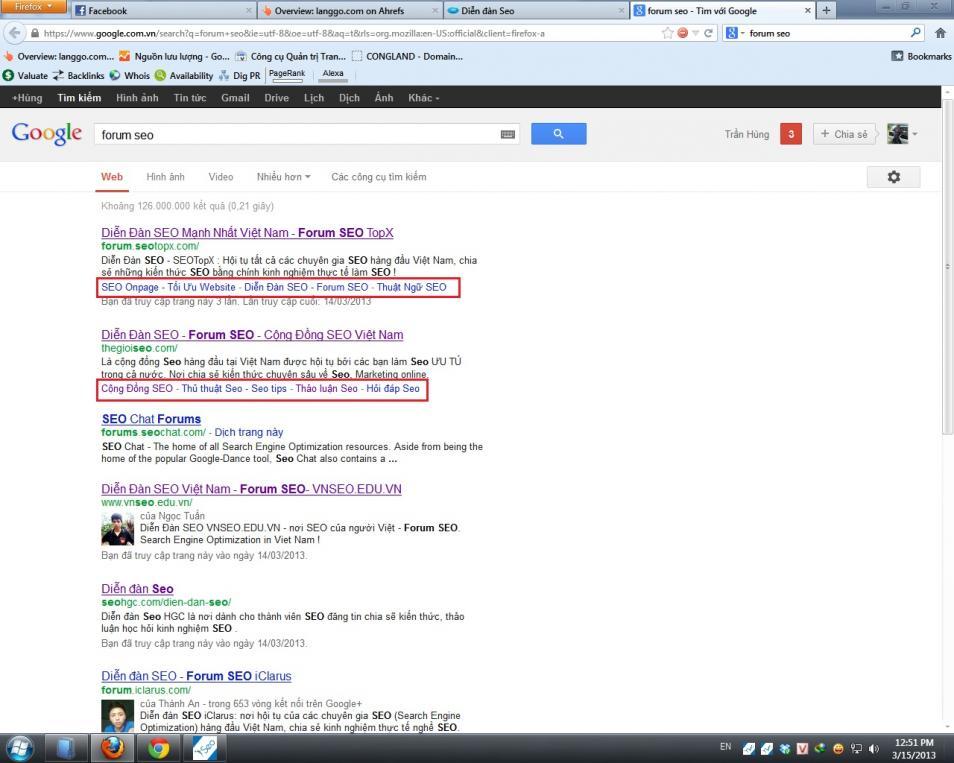The height and width of the screenshot is (763, 954).
Task: Open the SEO Onpage sitelink
Action: click(x=130, y=287)
